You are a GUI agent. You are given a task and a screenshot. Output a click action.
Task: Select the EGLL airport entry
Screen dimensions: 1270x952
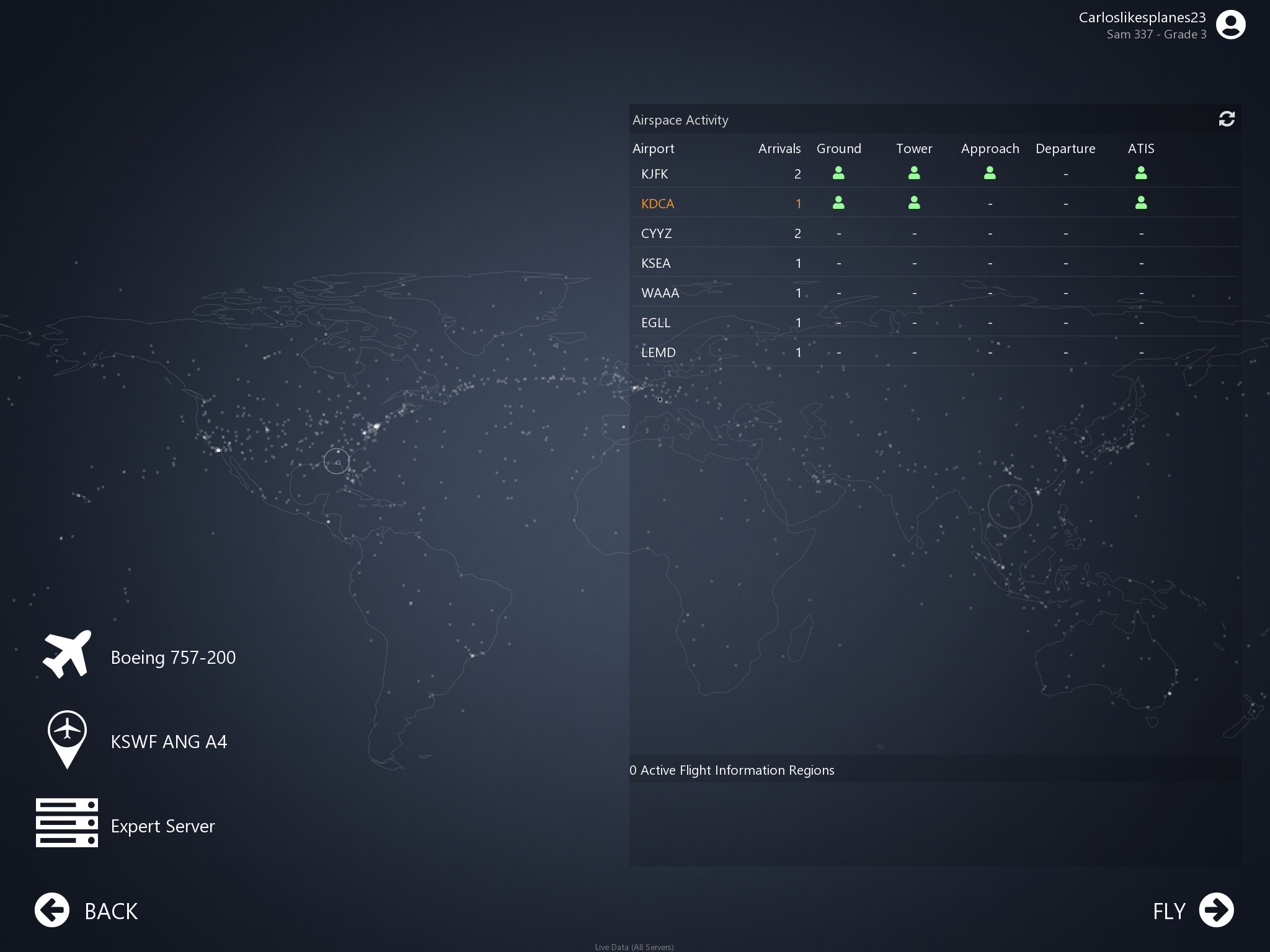pyautogui.click(x=656, y=323)
